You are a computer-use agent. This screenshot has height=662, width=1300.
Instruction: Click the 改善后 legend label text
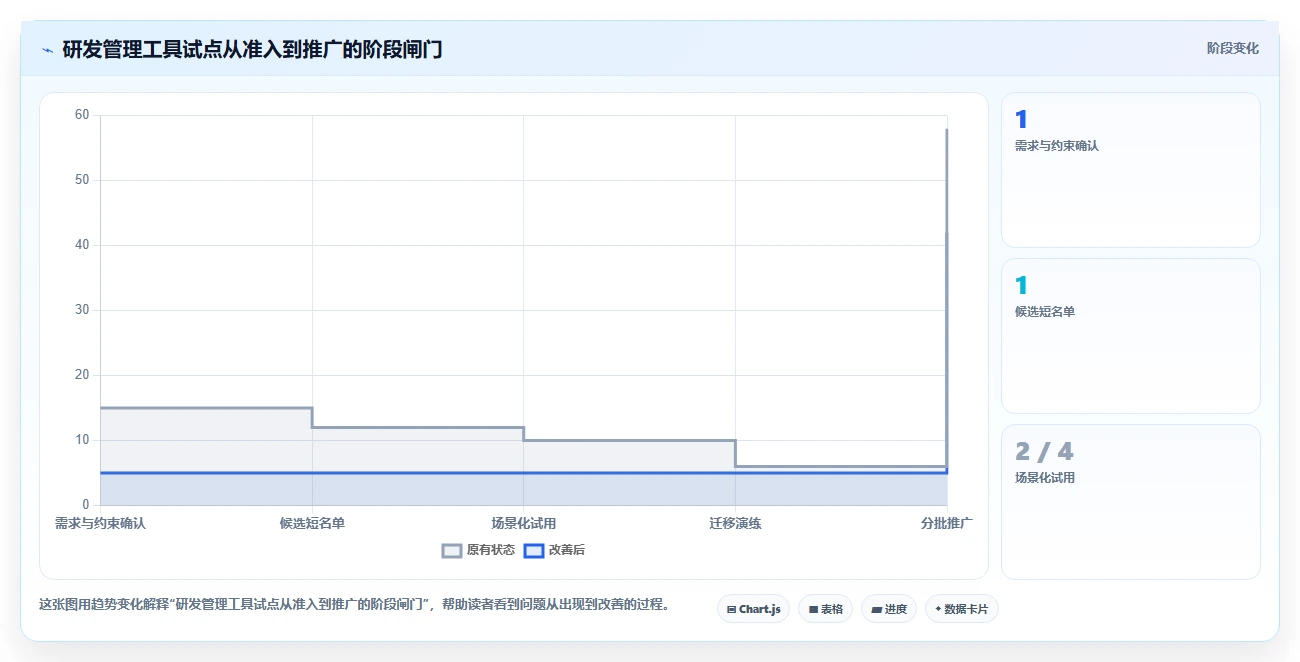pos(566,550)
